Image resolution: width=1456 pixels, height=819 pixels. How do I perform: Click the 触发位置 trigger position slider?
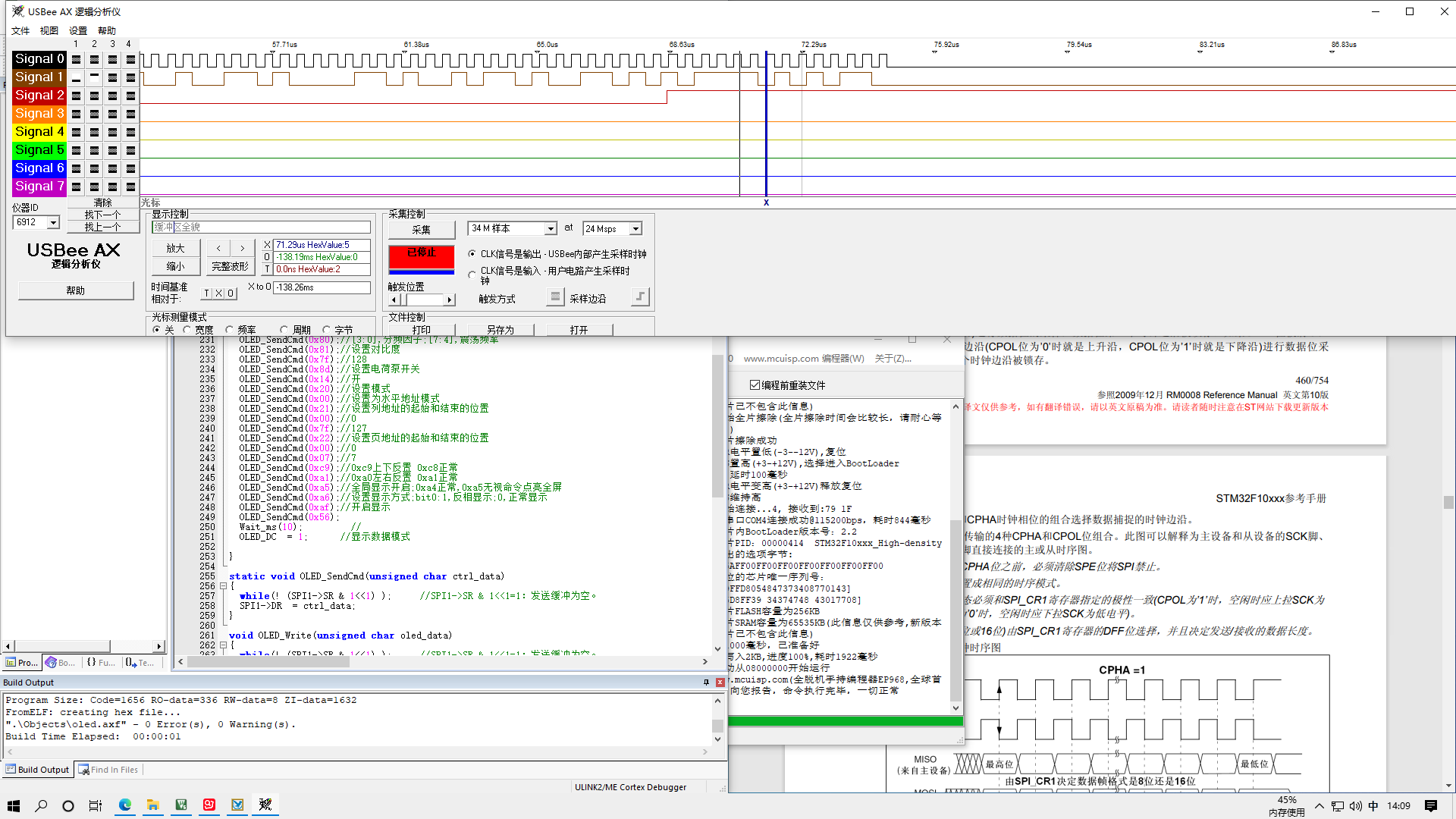coord(422,300)
